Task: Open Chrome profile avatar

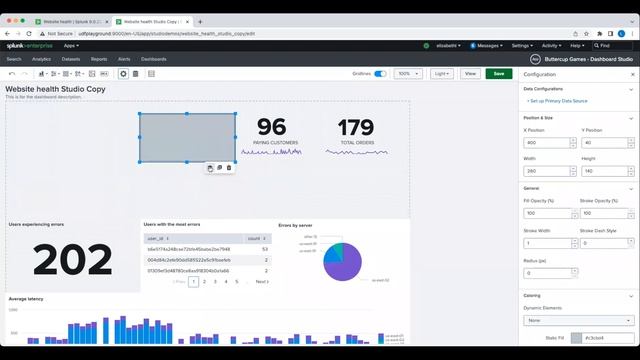Action: point(622,33)
